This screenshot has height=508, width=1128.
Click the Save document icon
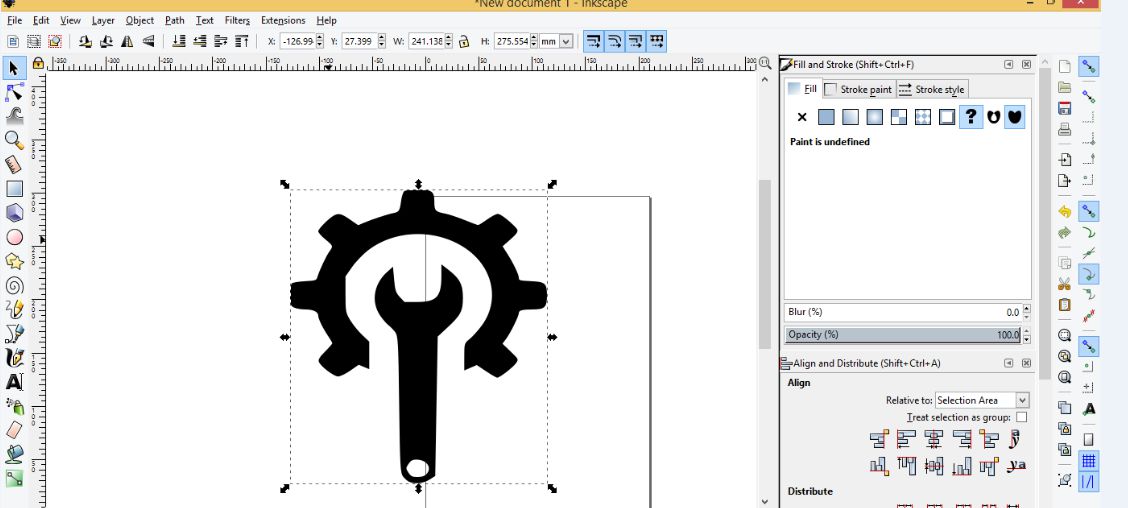click(x=1065, y=109)
